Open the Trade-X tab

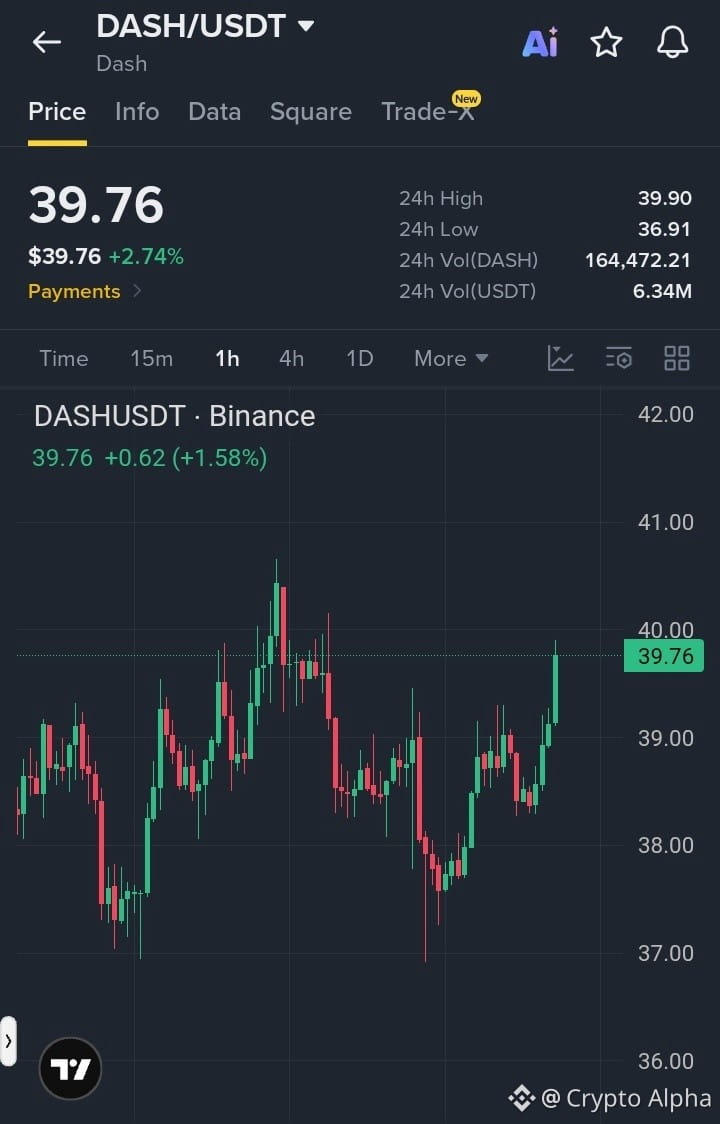pos(429,112)
